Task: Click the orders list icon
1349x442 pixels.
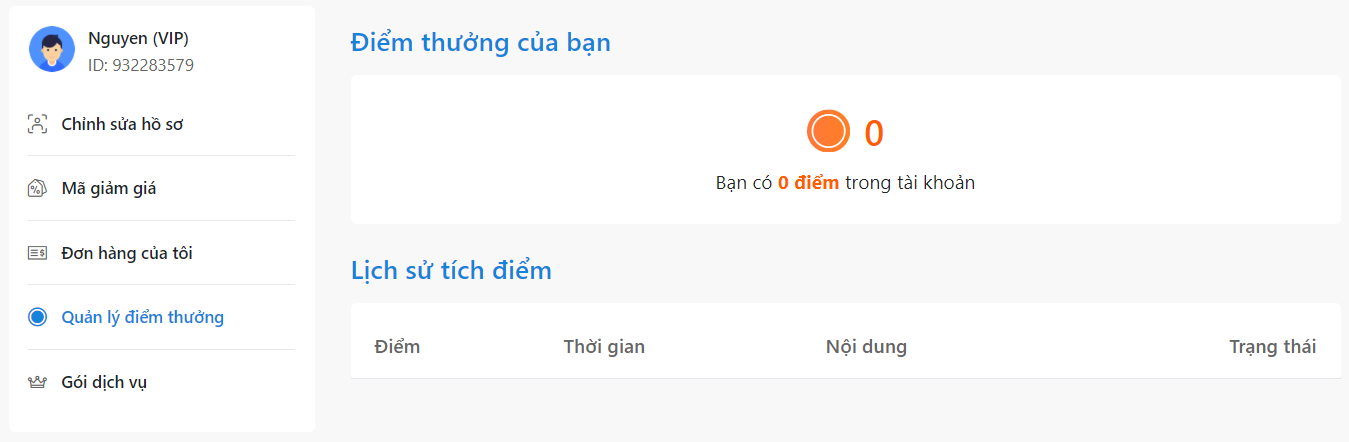Action: [x=38, y=253]
